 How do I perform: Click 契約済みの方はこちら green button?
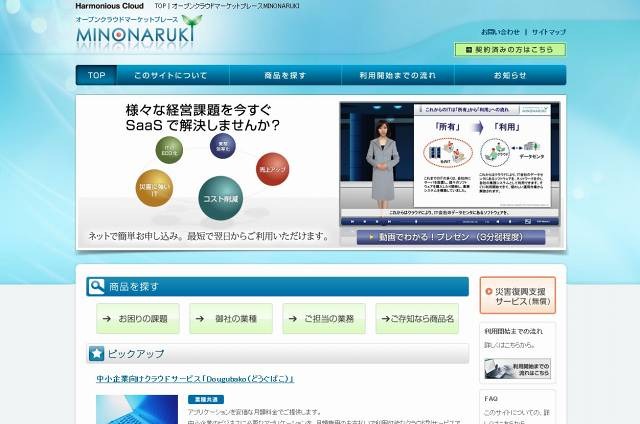510,50
